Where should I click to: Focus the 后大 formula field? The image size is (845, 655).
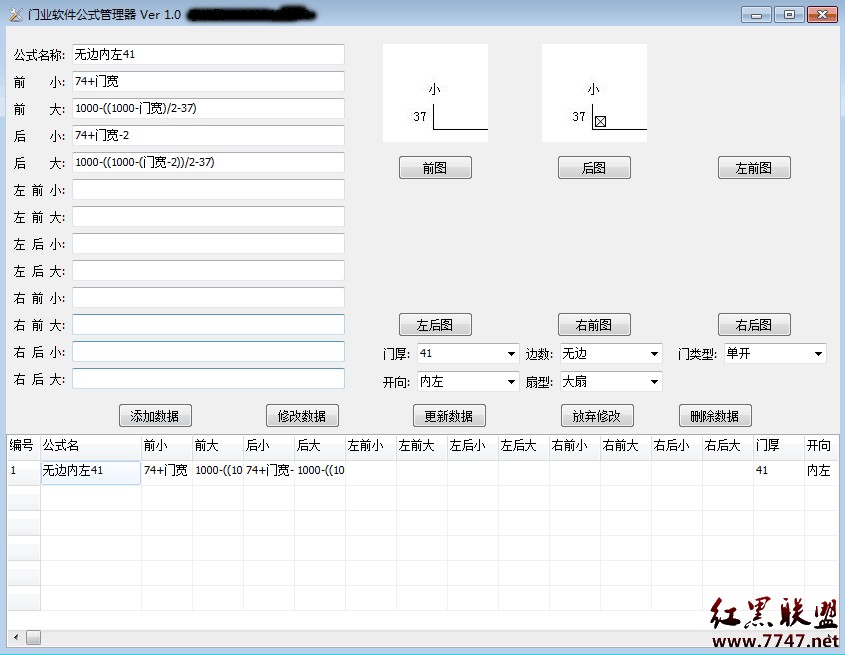(x=209, y=162)
